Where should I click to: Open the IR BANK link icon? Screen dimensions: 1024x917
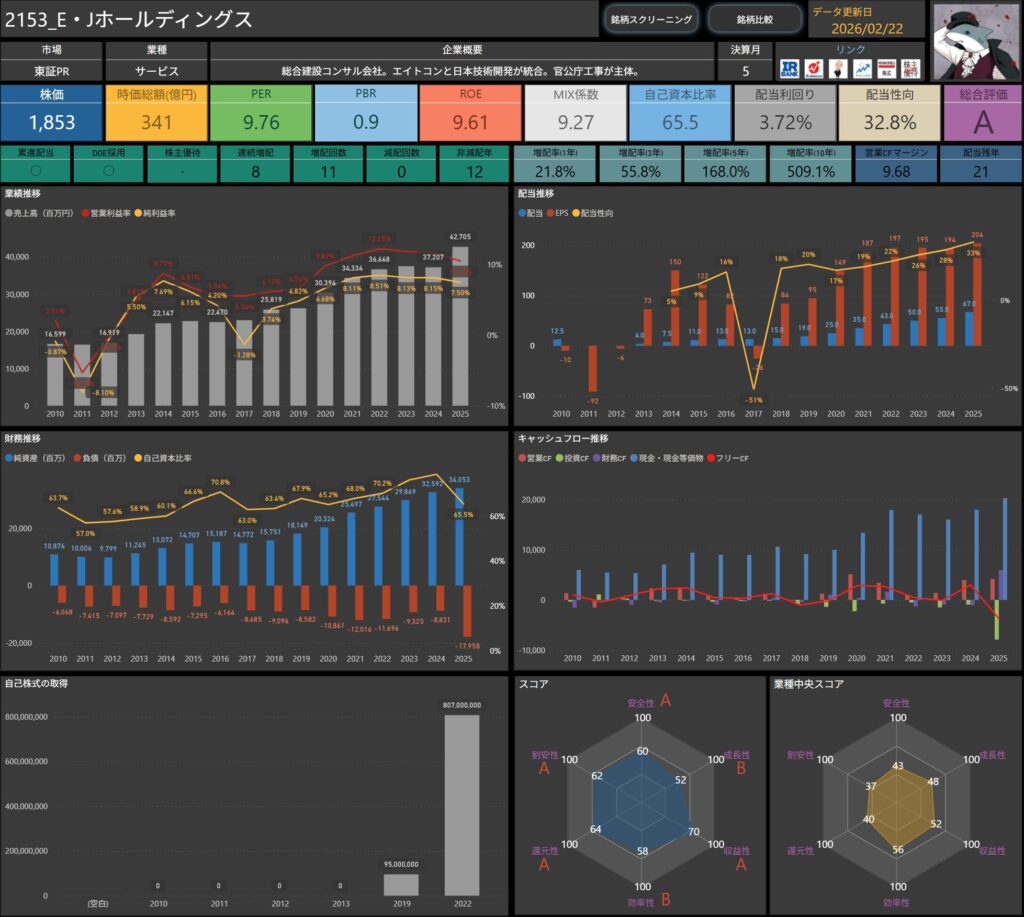click(789, 68)
